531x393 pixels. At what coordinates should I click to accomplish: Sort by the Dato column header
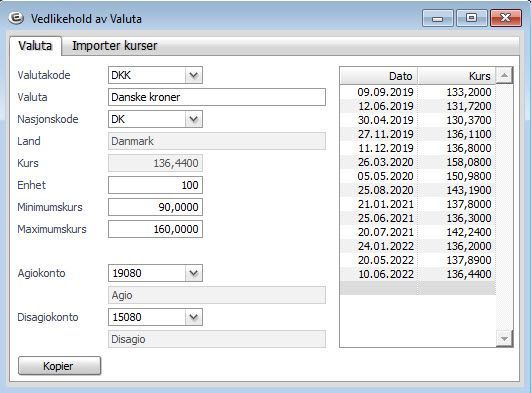tap(379, 76)
